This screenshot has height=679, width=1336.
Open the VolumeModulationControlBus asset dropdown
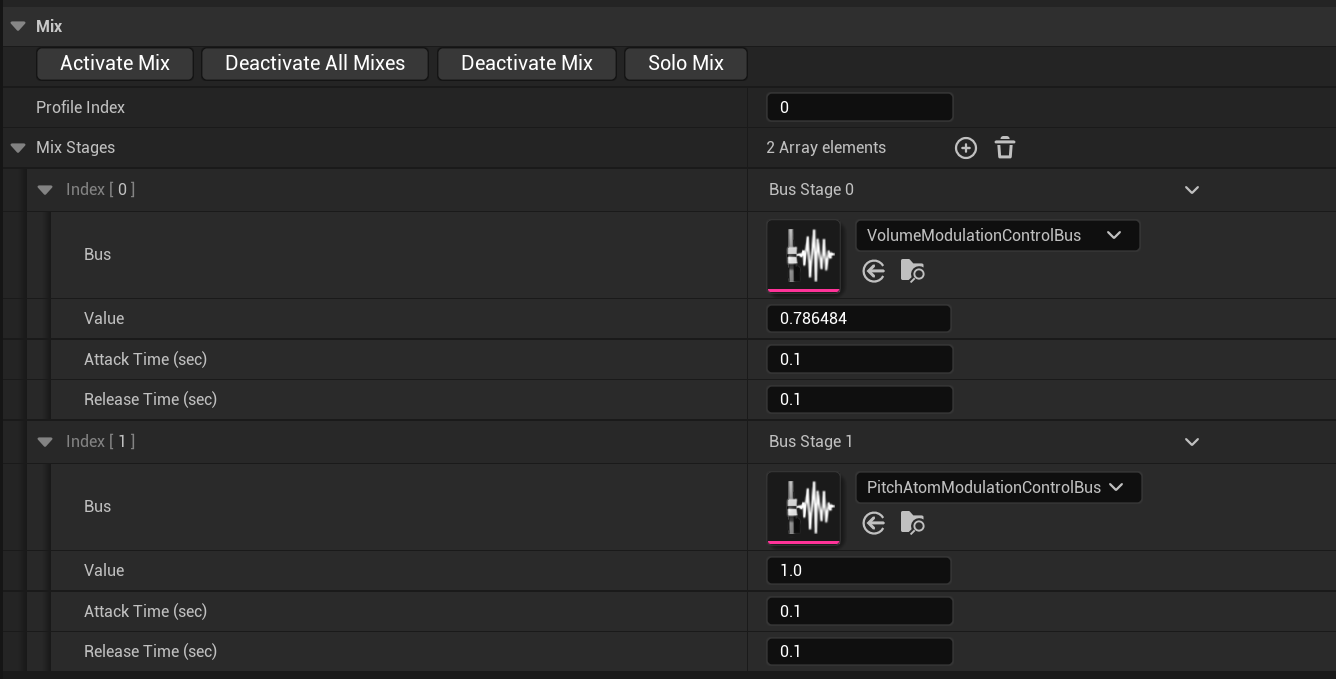[x=997, y=236]
